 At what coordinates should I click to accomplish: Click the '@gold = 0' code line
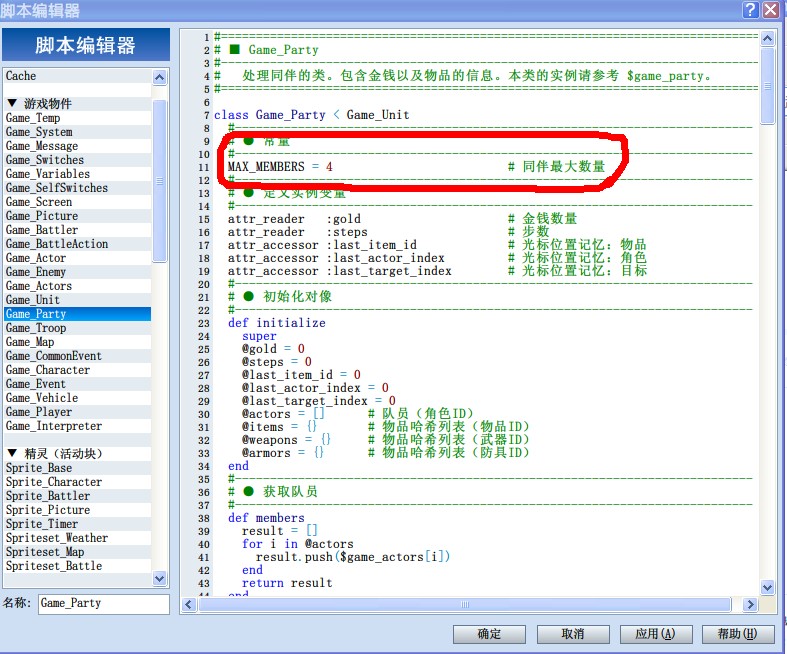273,349
